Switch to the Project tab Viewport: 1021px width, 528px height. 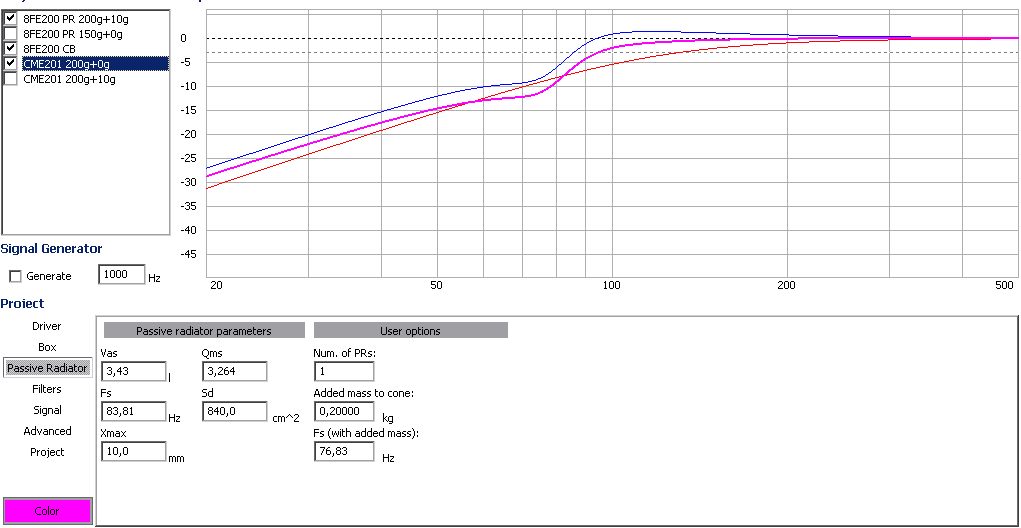coord(47,452)
